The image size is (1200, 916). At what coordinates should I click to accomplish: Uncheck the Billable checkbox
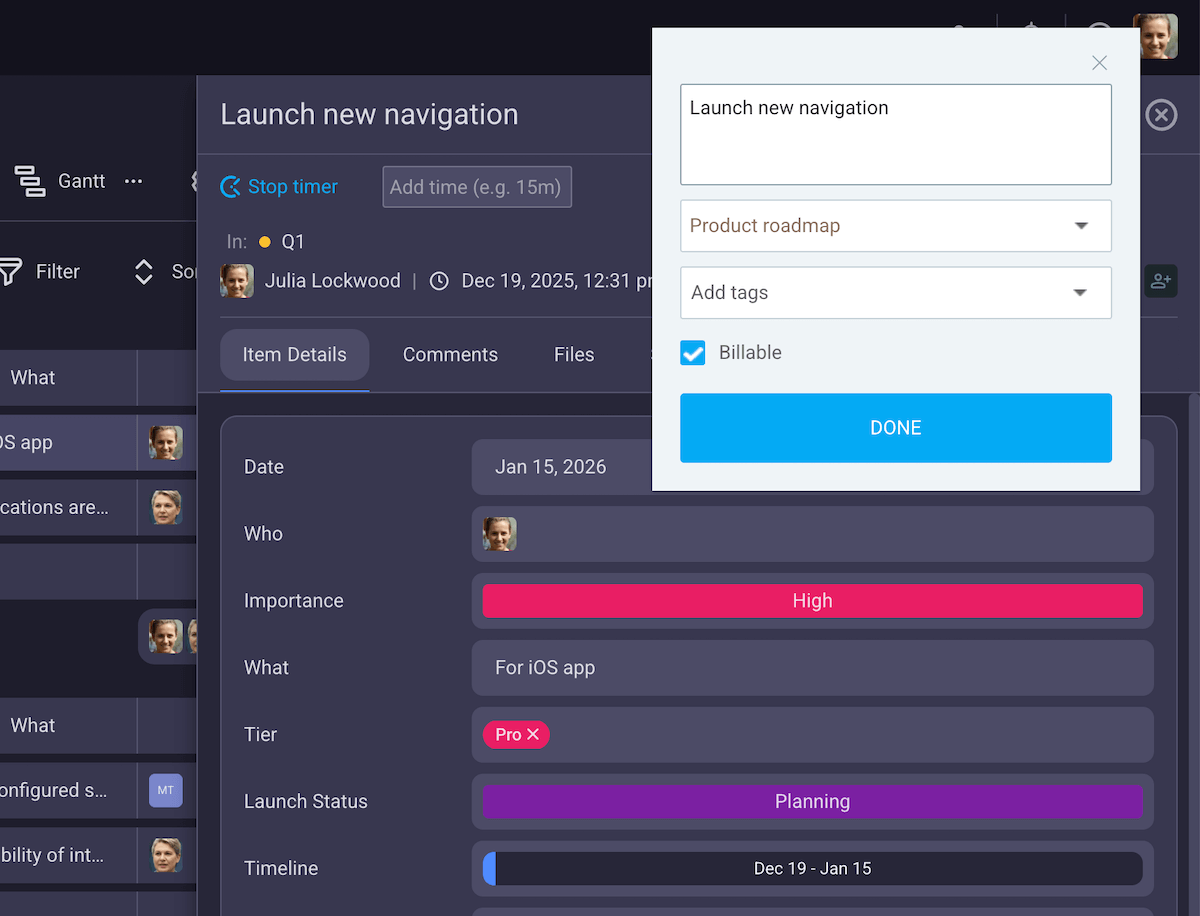click(692, 352)
